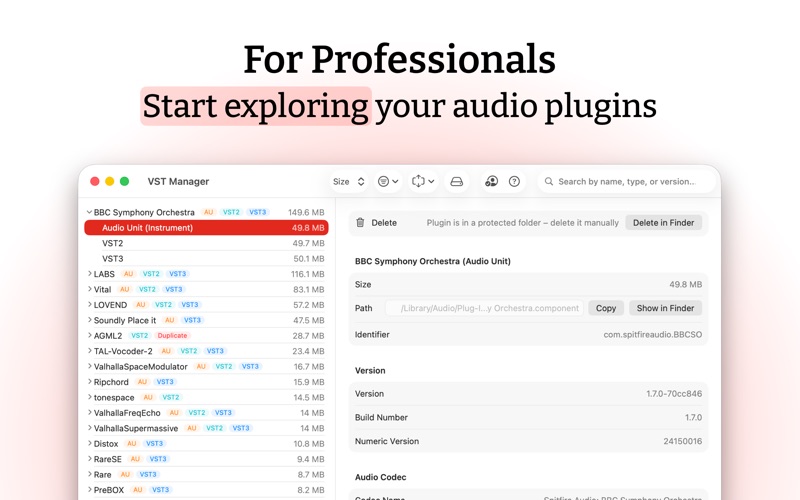Expand the Soundly Place it group
Image resolution: width=800 pixels, height=500 pixels.
[x=89, y=320]
